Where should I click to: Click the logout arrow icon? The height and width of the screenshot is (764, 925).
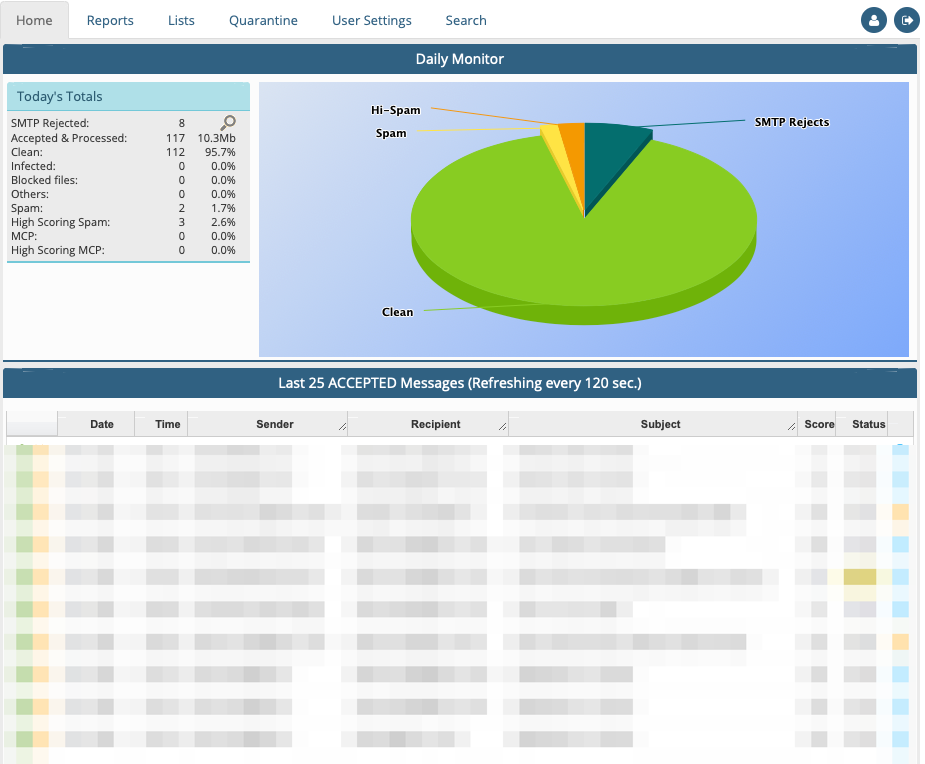coord(906,20)
